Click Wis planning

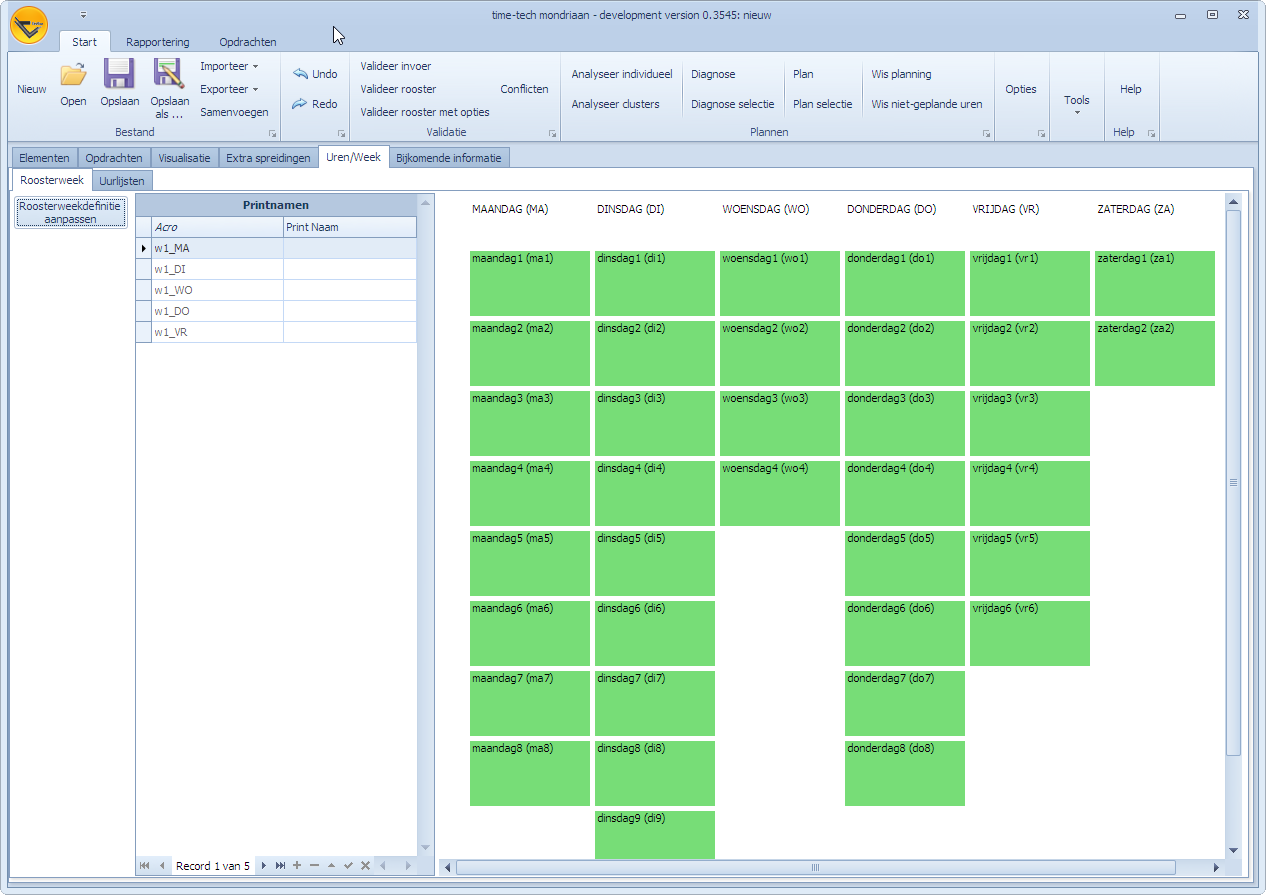pos(901,74)
